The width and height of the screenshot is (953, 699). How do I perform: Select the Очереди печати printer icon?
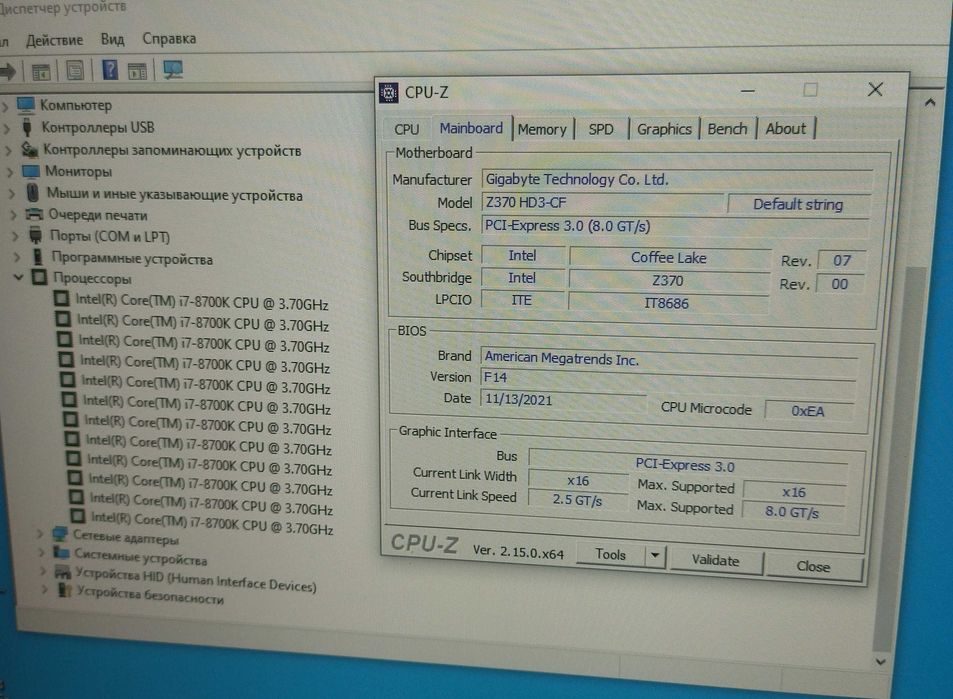[x=34, y=215]
